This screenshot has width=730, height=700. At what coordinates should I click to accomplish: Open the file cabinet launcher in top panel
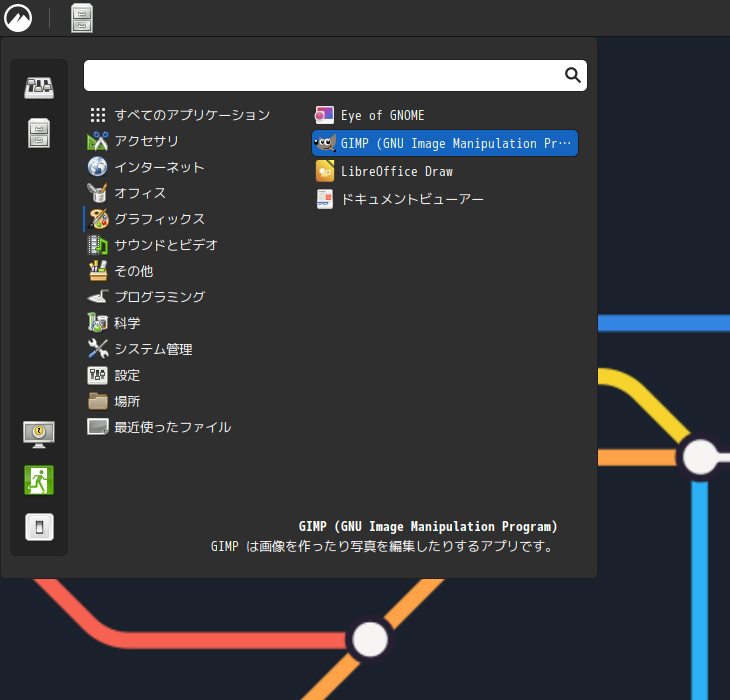[x=82, y=18]
